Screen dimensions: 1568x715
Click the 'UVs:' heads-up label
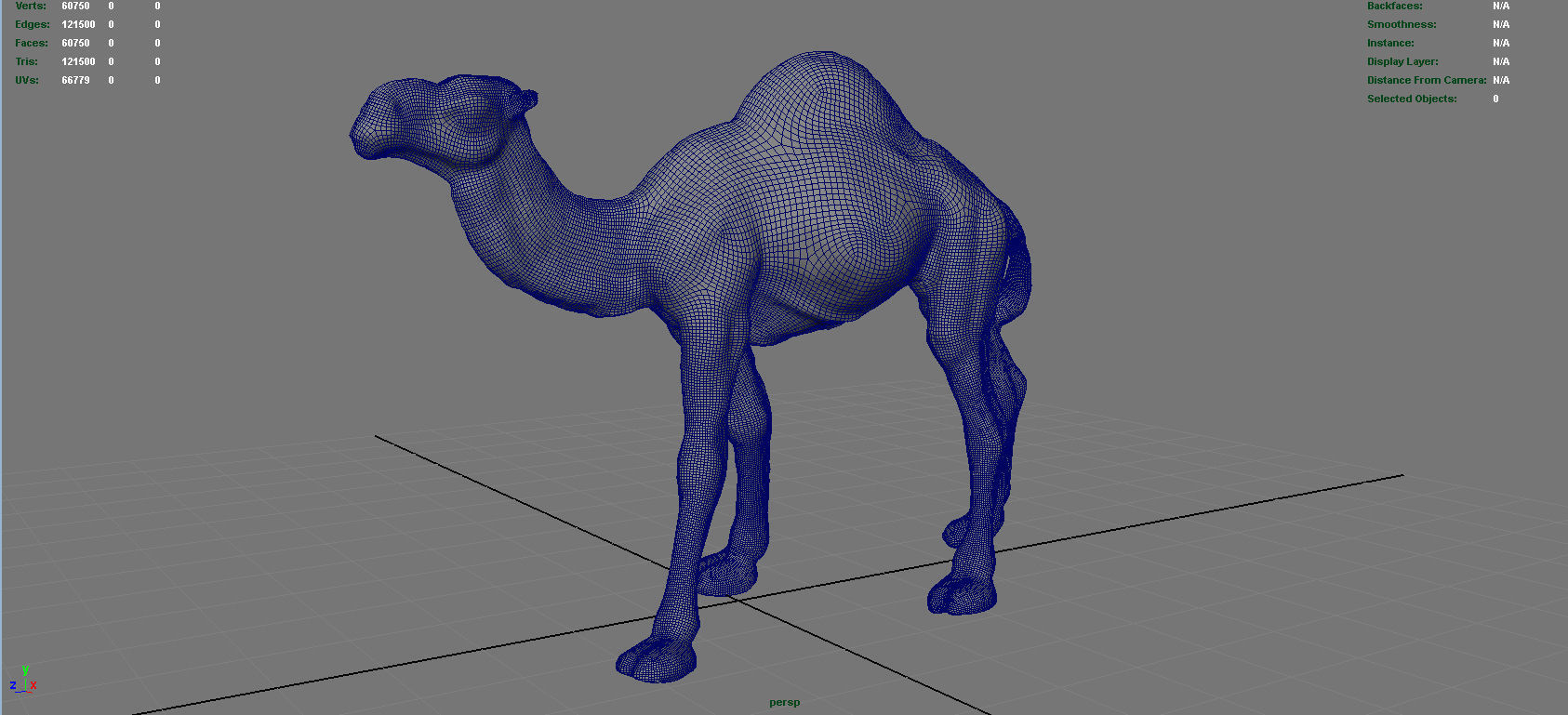[27, 80]
